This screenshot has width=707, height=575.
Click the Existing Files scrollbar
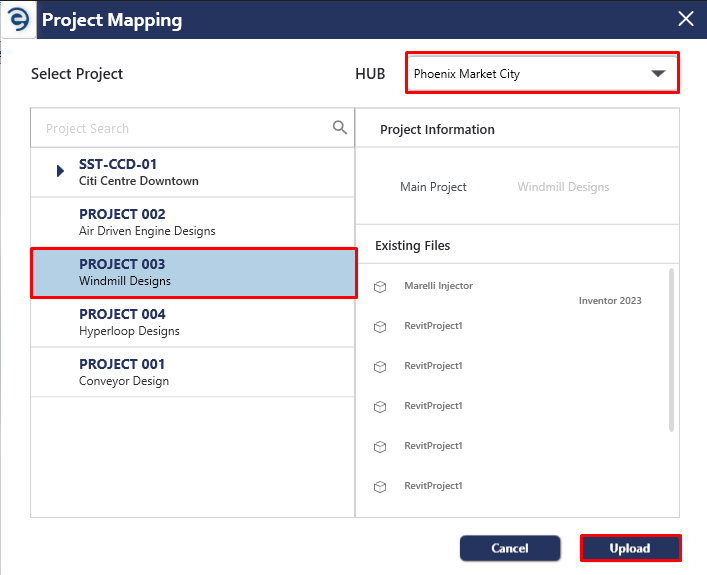pyautogui.click(x=671, y=350)
